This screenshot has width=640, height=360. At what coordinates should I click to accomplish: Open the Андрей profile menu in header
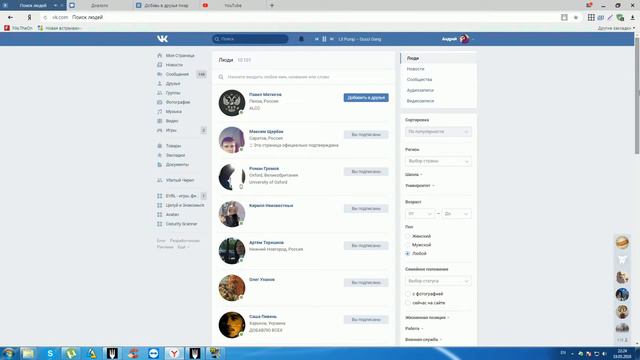(x=458, y=39)
